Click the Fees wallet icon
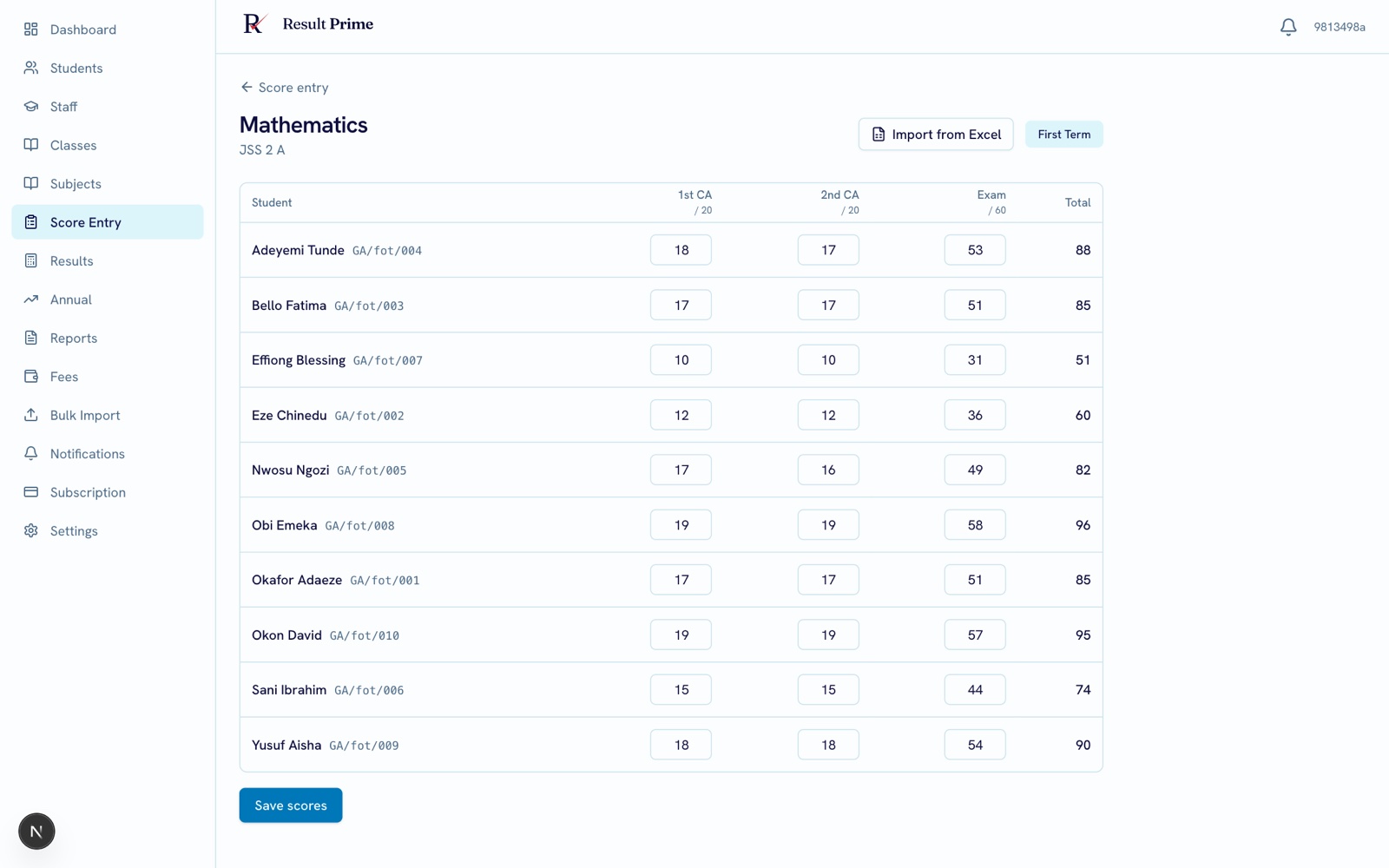This screenshot has width=1389, height=868. click(31, 377)
